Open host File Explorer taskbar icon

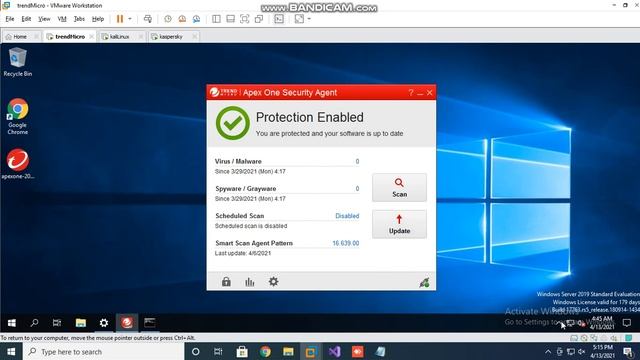coord(289,351)
